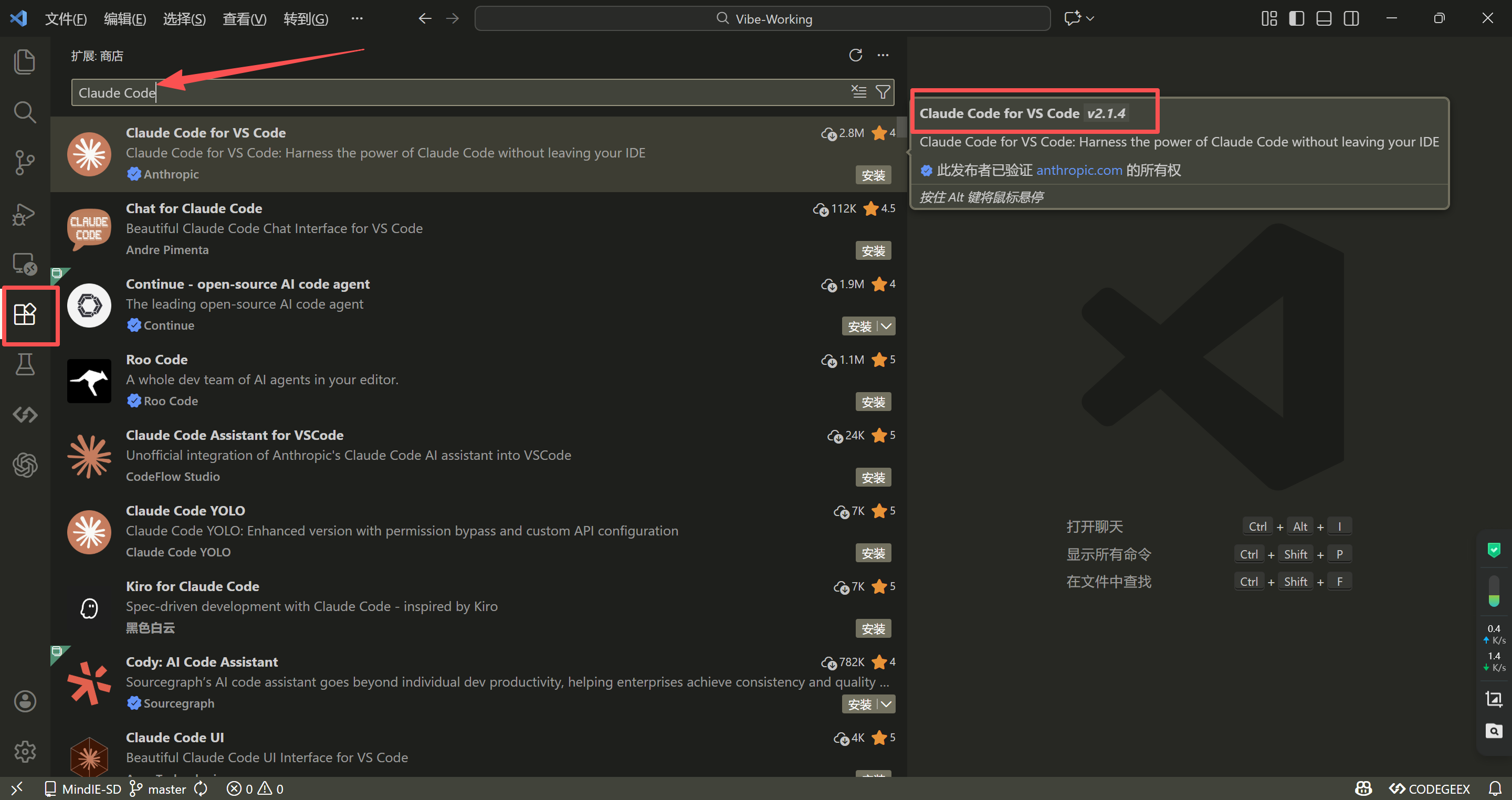Install Claude Code for VS Code
Image resolution: width=1512 pixels, height=800 pixels.
point(873,175)
